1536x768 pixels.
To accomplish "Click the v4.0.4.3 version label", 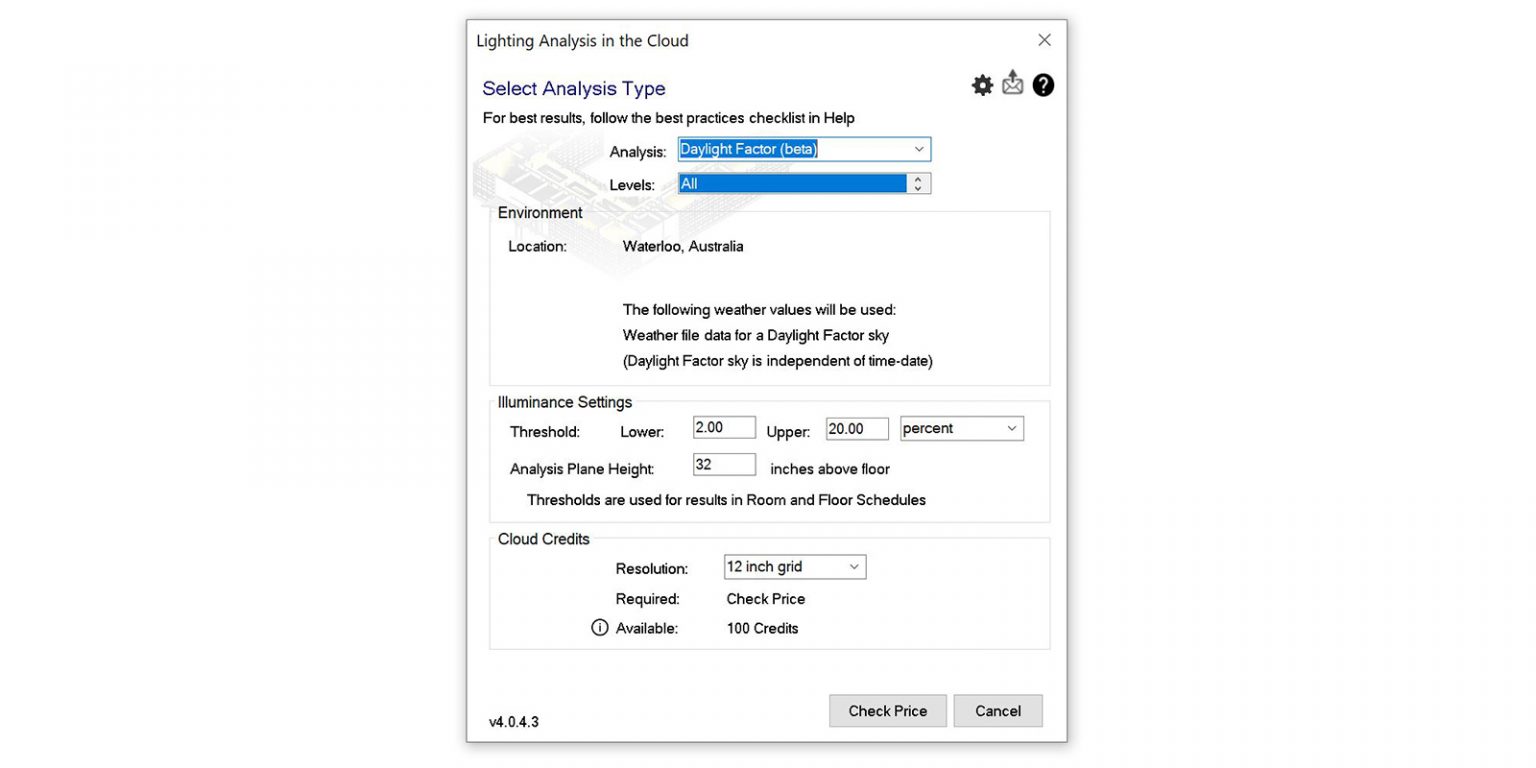I will [513, 721].
